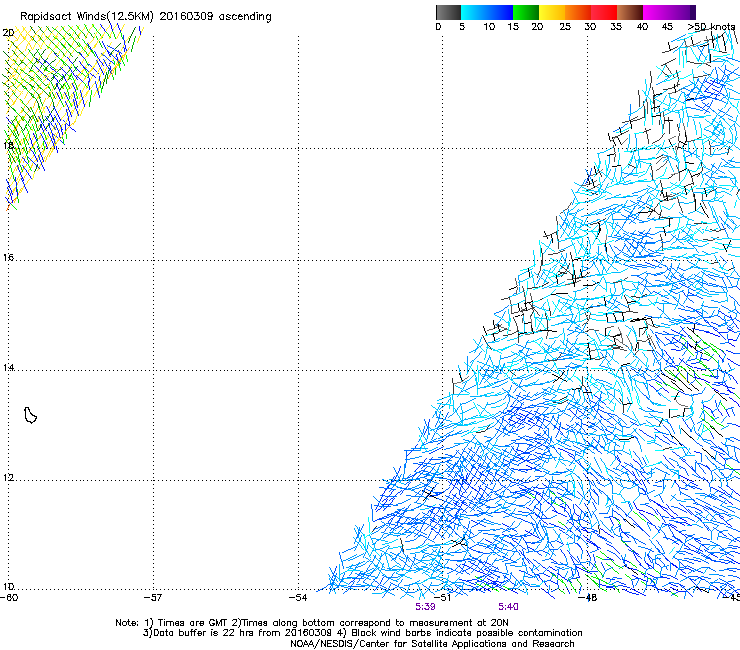740x650 pixels.
Task: Click the longitude label '-48' on bottom axis
Action: click(588, 598)
